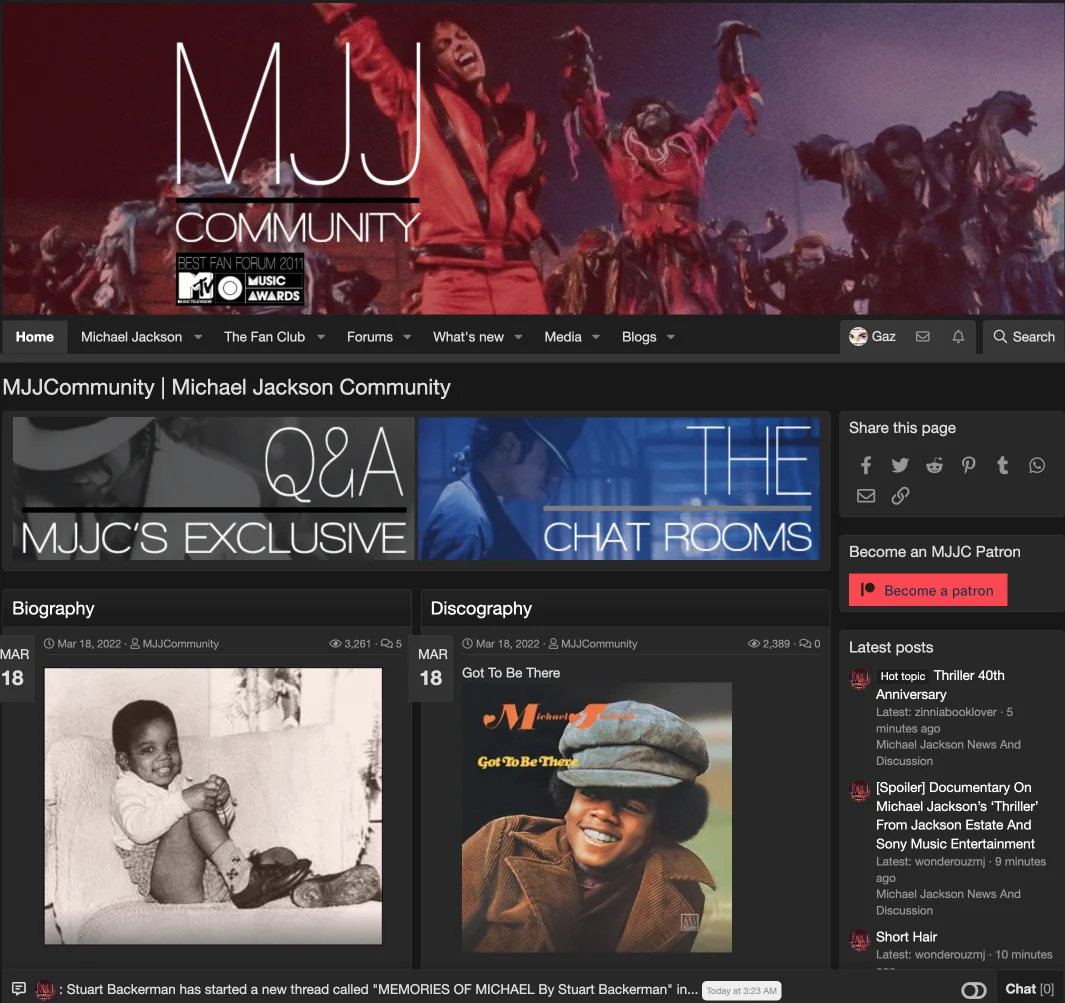Click Today at 3:23 AM timestamp
Screen dimensions: 1065x1003
click(x=741, y=991)
